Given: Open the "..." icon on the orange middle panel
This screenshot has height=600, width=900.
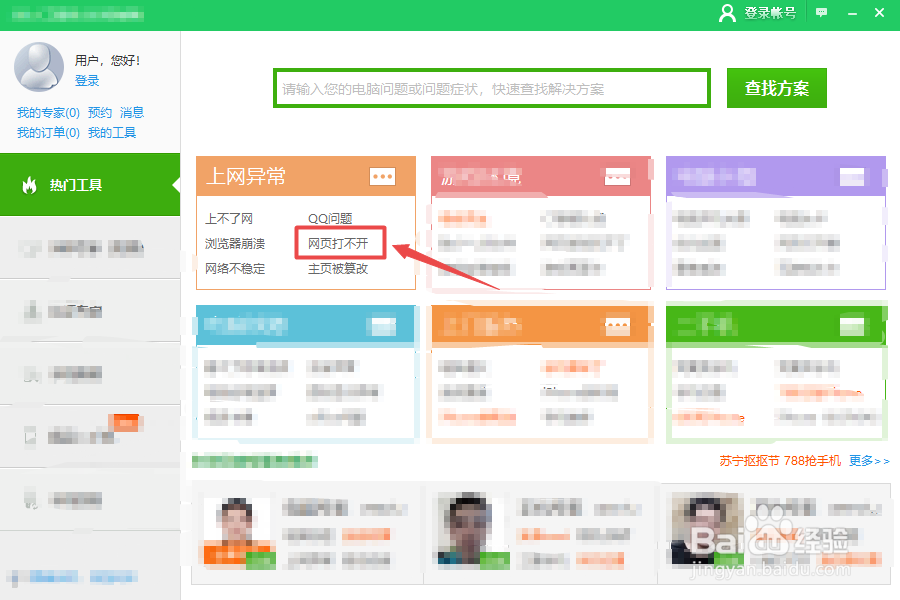Looking at the screenshot, I should point(617,325).
